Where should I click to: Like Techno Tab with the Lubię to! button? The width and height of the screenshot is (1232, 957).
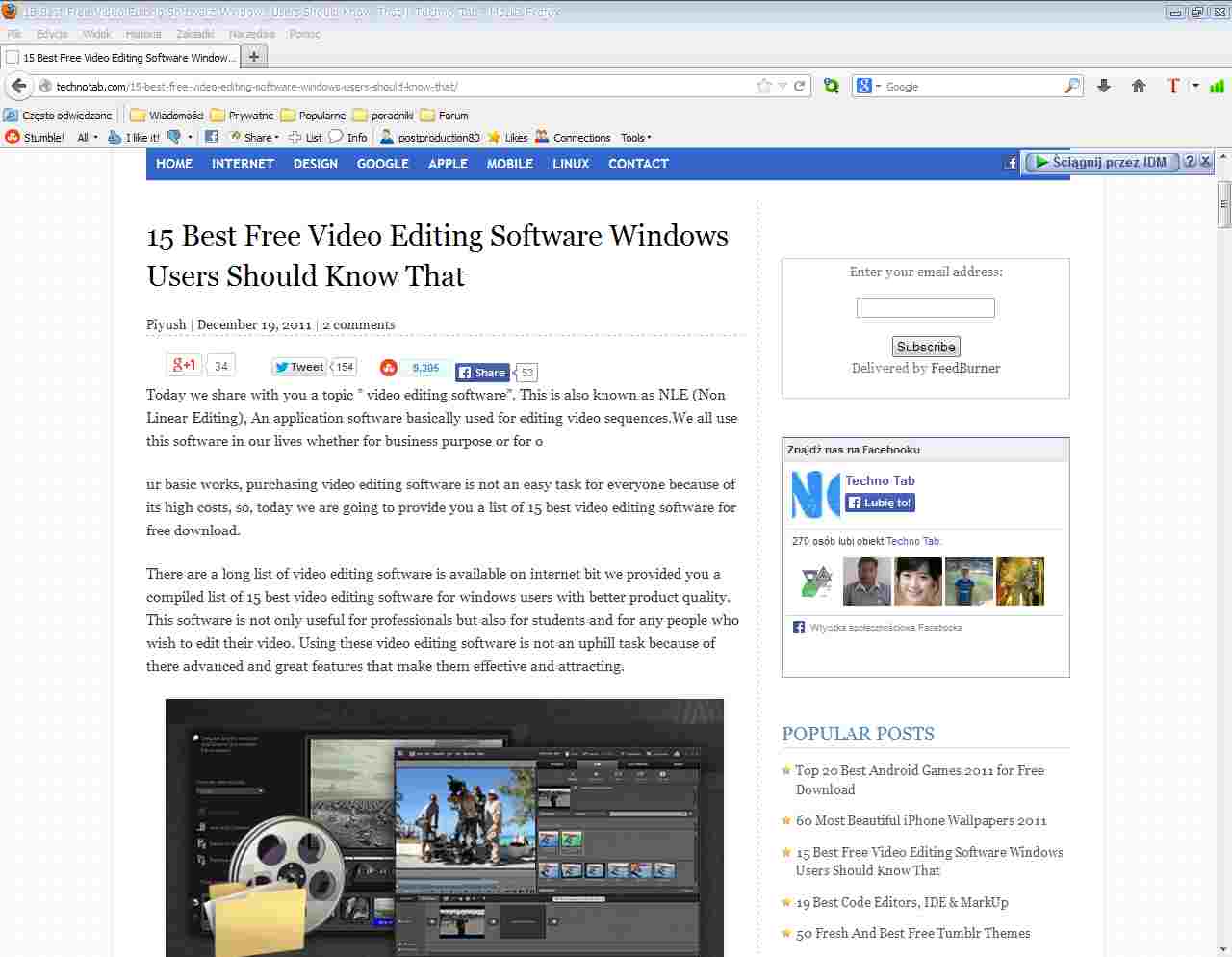click(880, 503)
